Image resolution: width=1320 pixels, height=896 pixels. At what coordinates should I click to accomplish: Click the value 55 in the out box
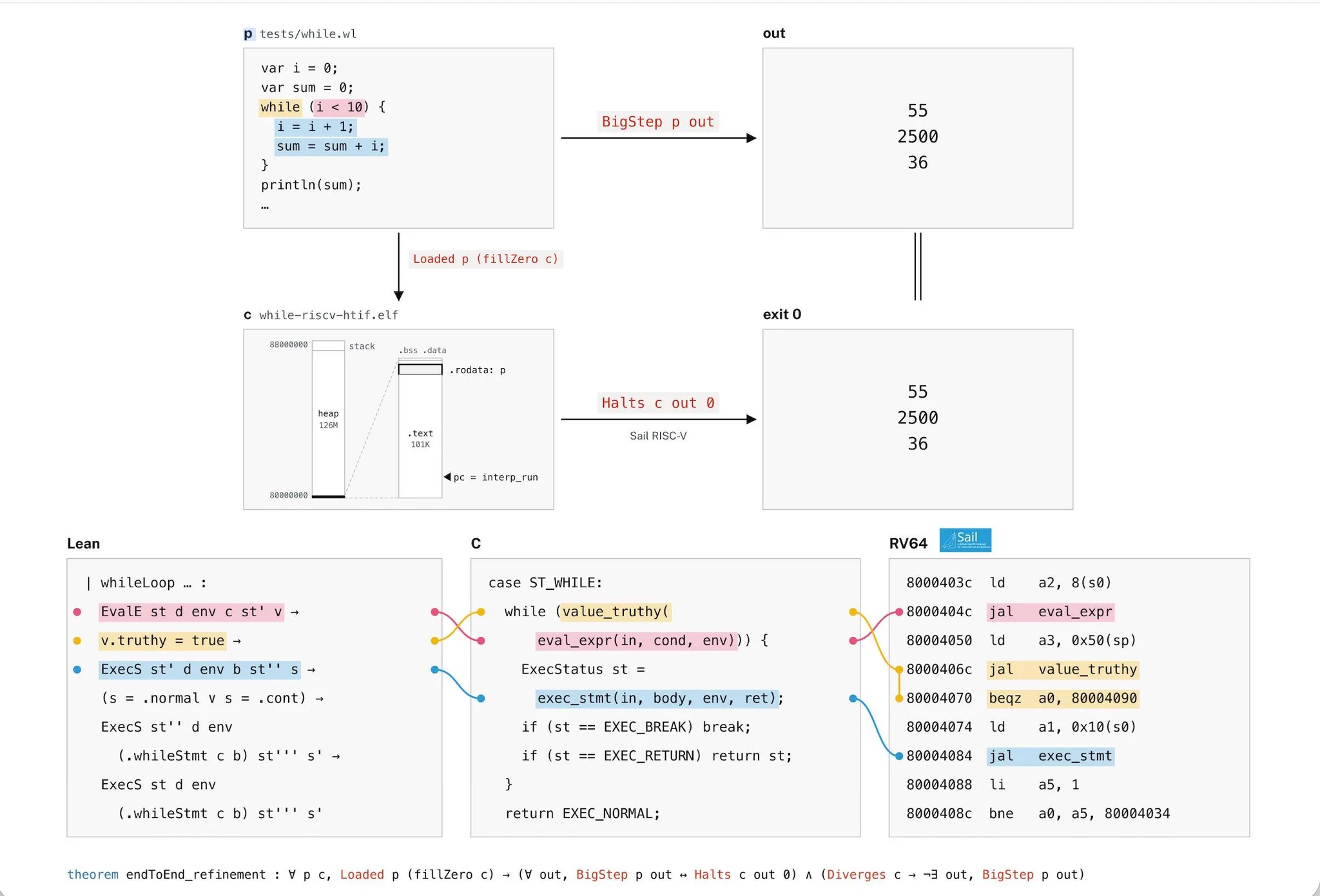pyautogui.click(x=917, y=111)
